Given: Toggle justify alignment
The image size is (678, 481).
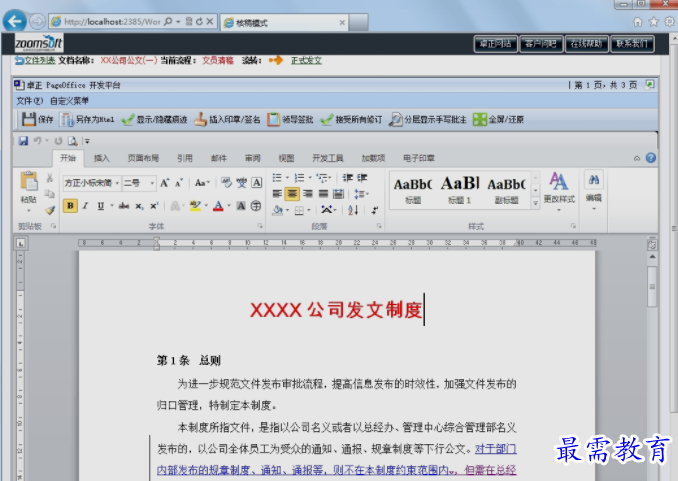Looking at the screenshot, I should [x=323, y=194].
